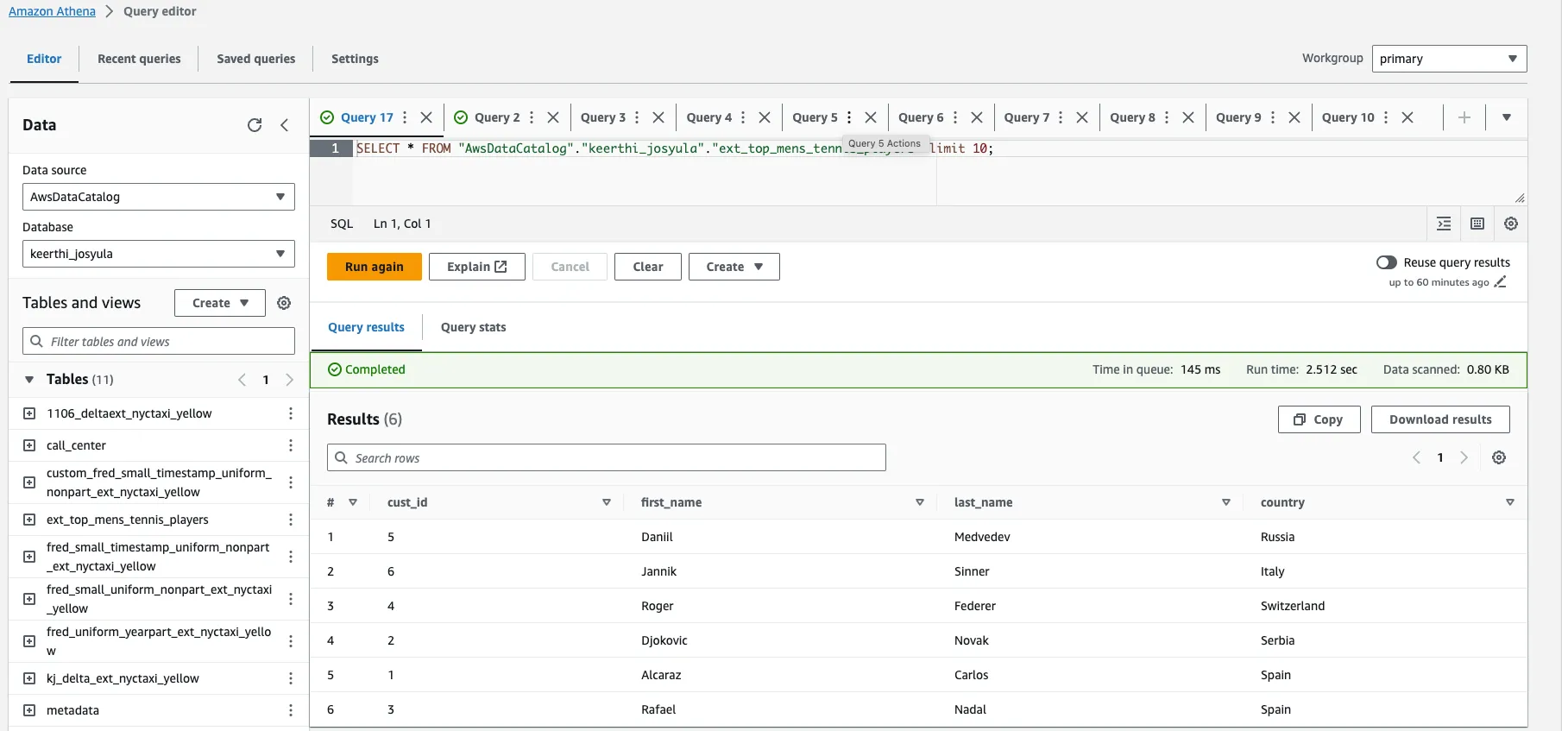Expand the ext_top_mens_tennis_players table
This screenshot has width=1568, height=731.
(29, 520)
